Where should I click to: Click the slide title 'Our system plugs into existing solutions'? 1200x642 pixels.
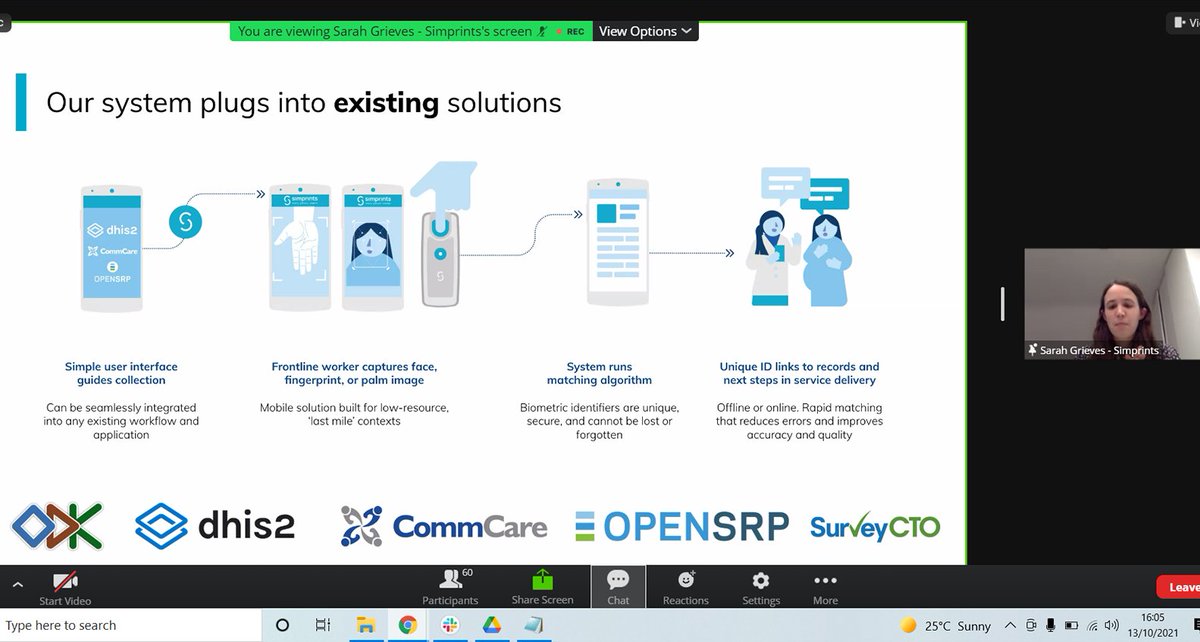[x=303, y=102]
